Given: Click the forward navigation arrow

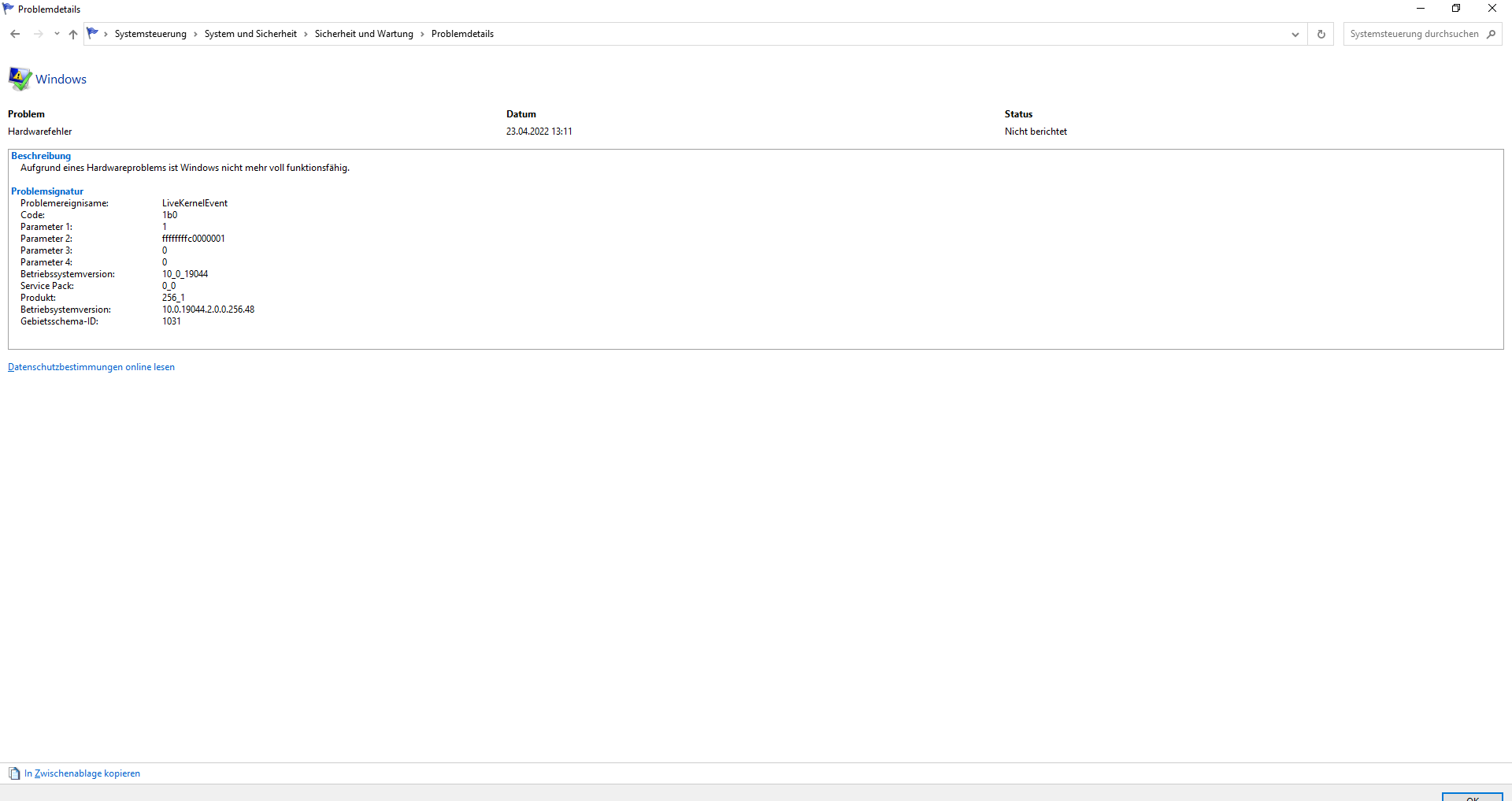Looking at the screenshot, I should coord(38,34).
